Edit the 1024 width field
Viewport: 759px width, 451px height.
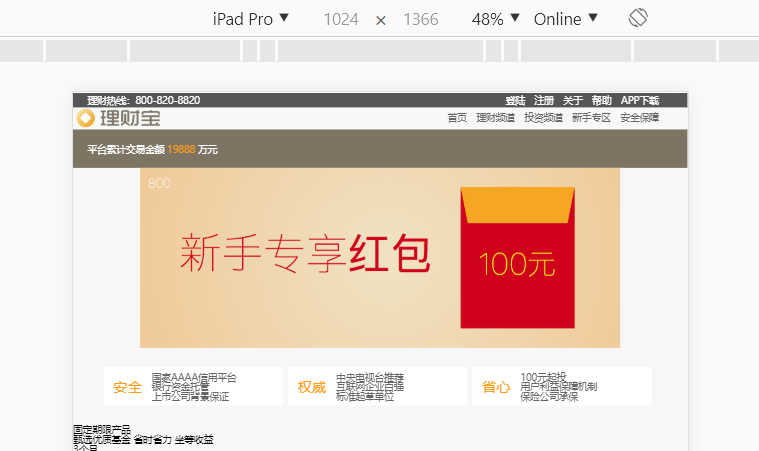[341, 19]
